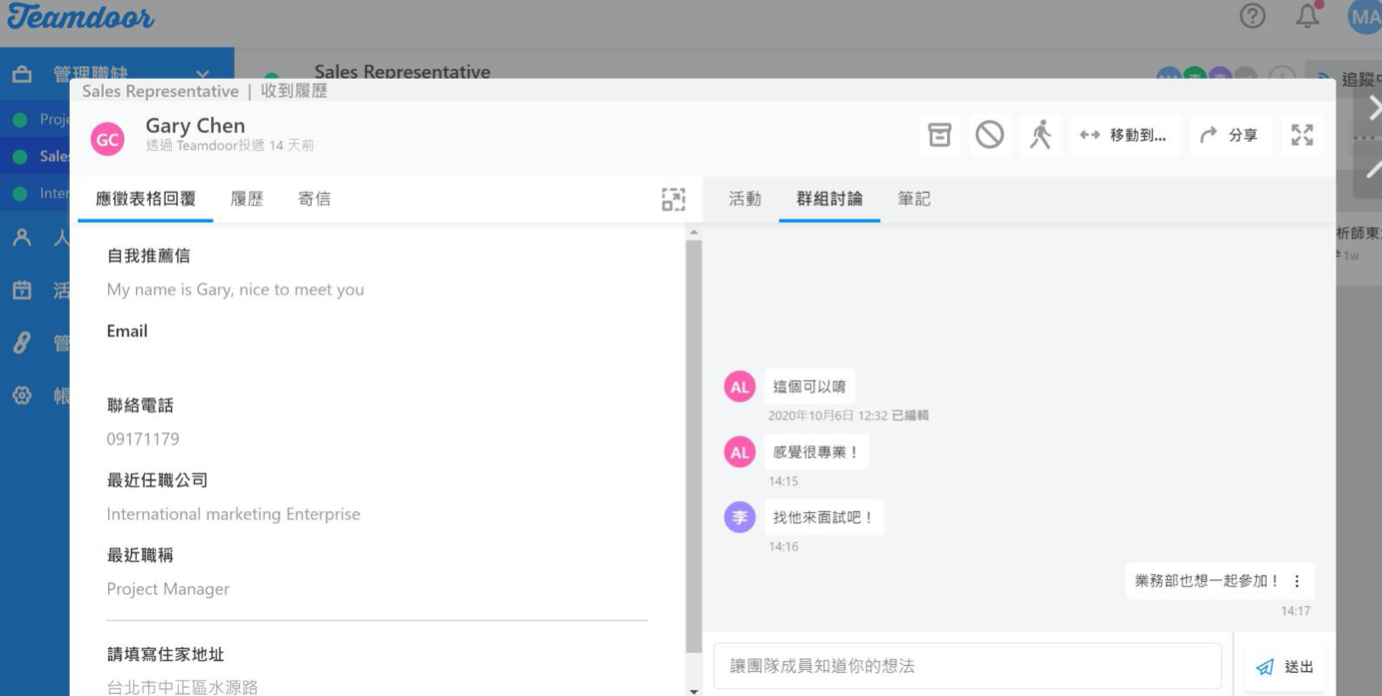The width and height of the screenshot is (1382, 696).
Task: Click the Teamdoor logo
Action: 80,17
